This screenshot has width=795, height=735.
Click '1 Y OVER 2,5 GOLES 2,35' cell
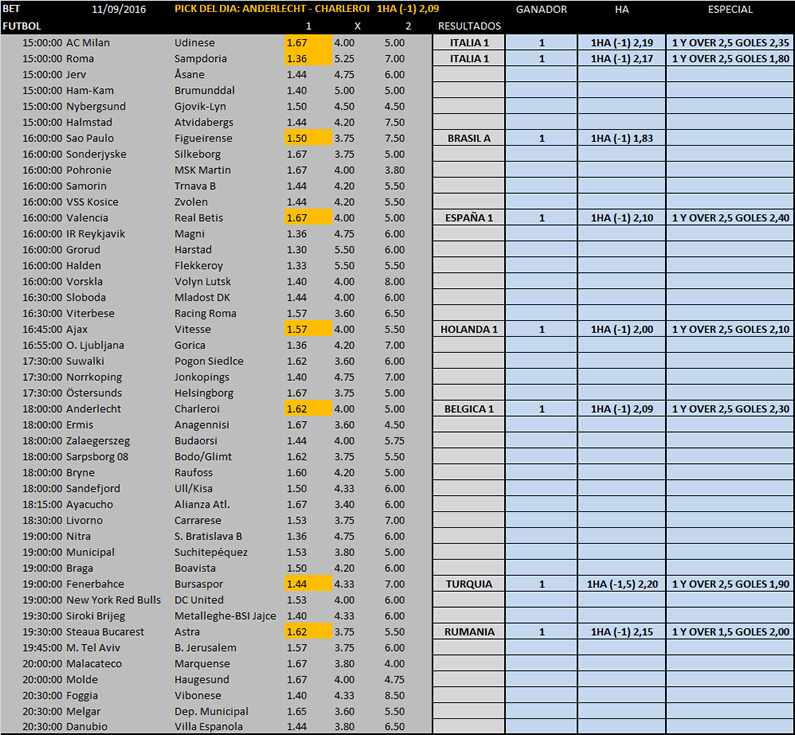point(730,43)
